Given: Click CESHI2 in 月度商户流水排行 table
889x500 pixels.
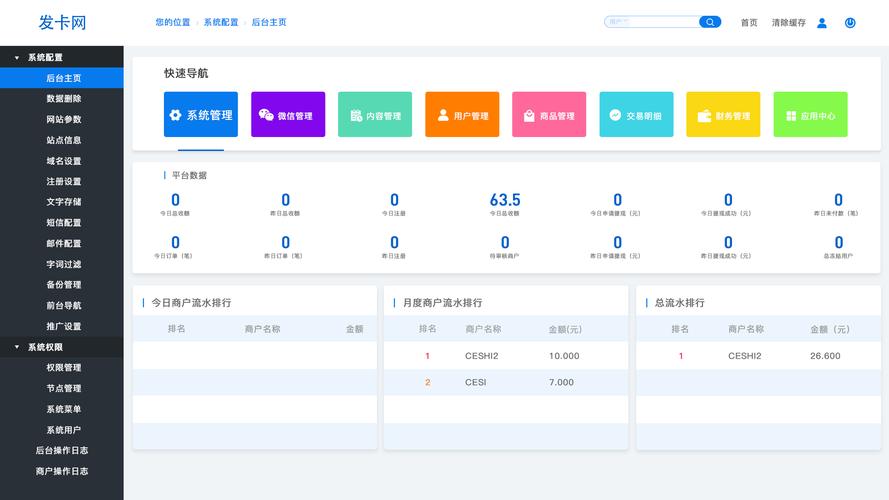Looking at the screenshot, I should (481, 356).
